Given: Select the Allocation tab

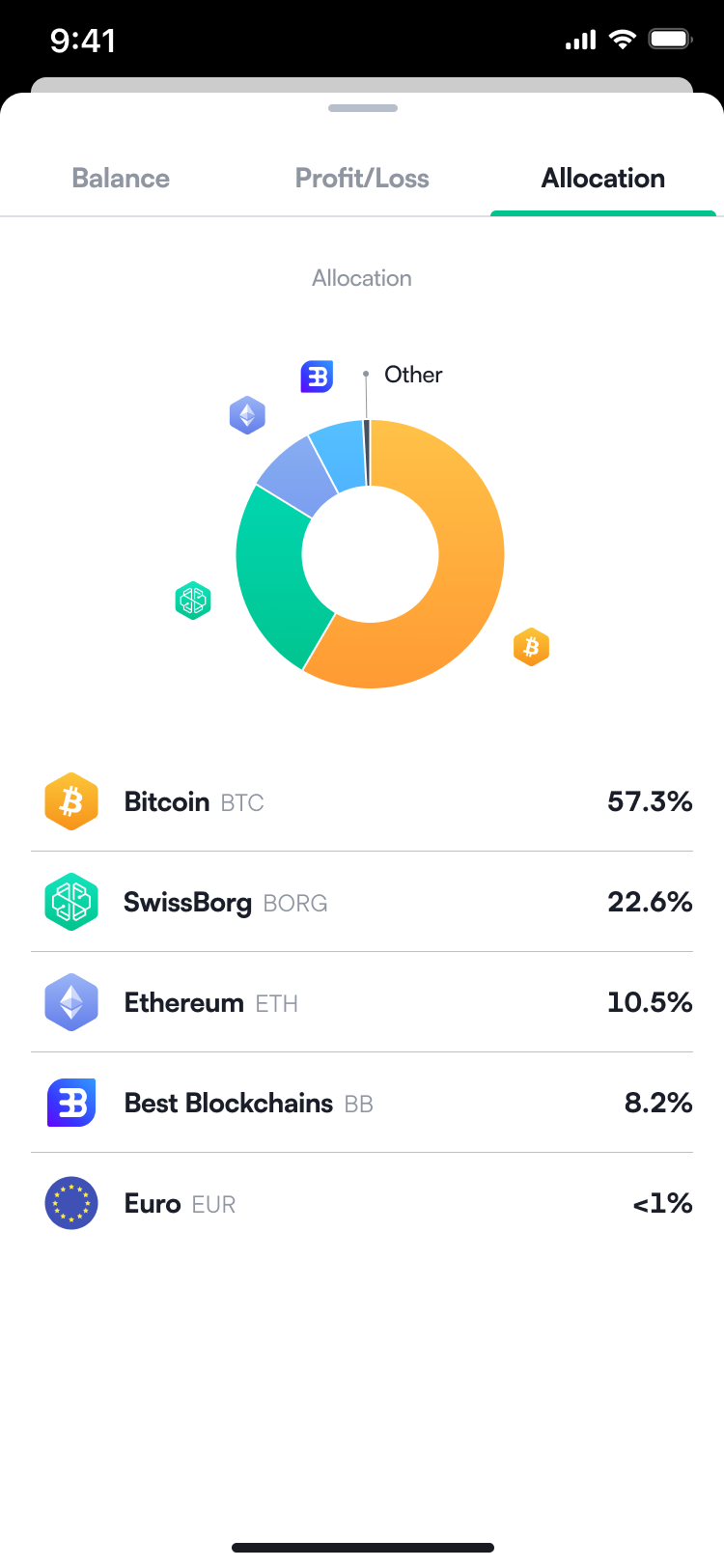Looking at the screenshot, I should coord(602,178).
